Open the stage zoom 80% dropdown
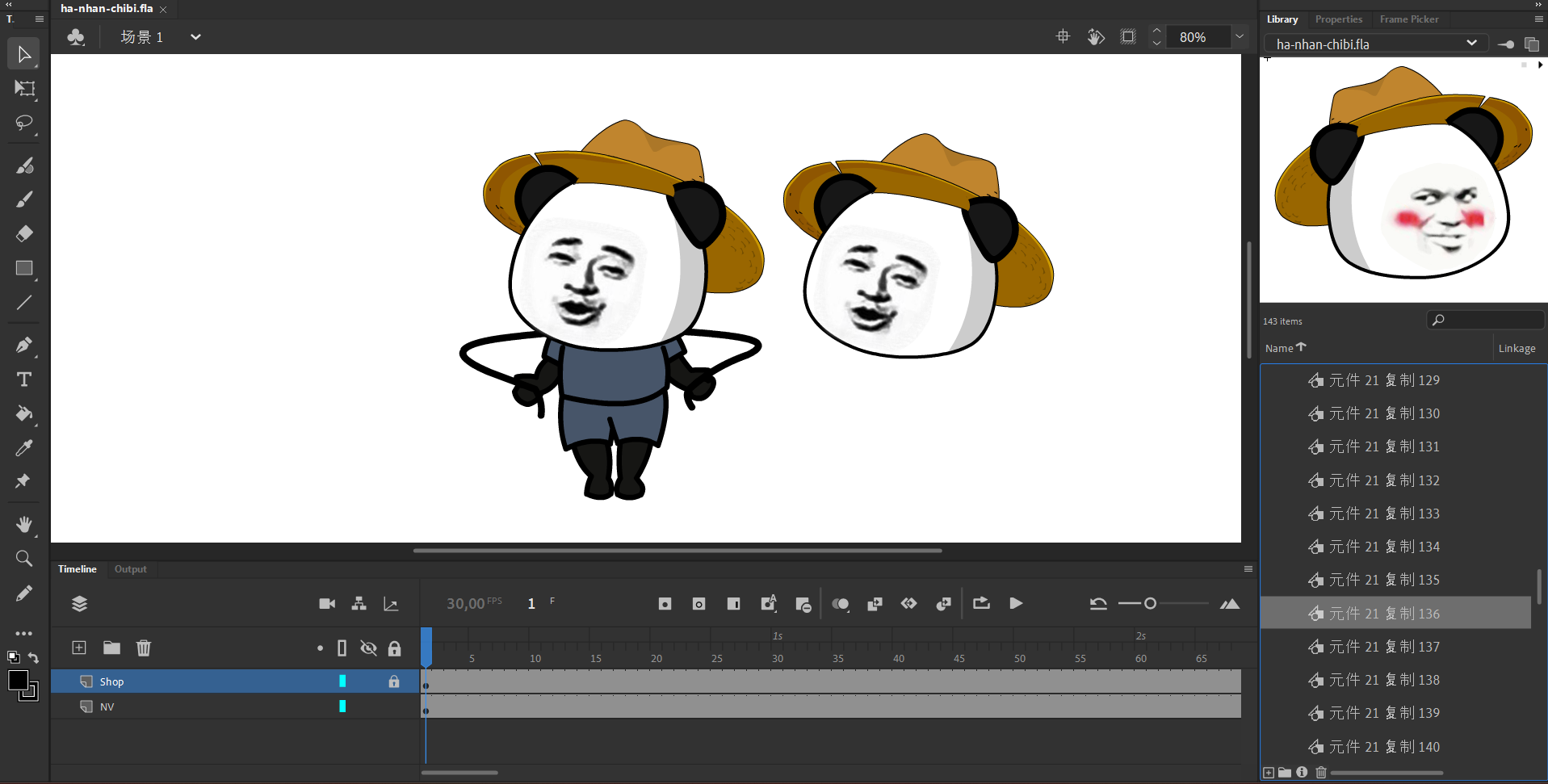Image resolution: width=1548 pixels, height=784 pixels. [1240, 36]
